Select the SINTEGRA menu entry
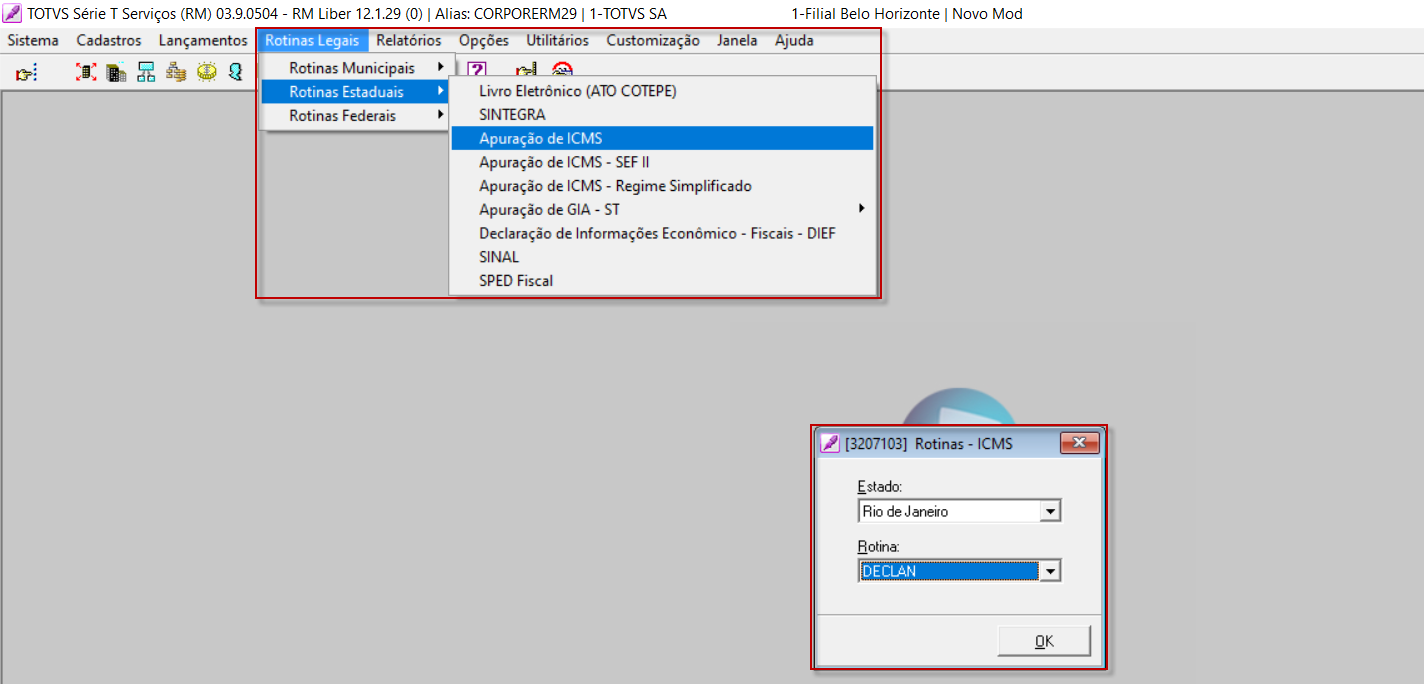The height and width of the screenshot is (684, 1424). (662, 115)
